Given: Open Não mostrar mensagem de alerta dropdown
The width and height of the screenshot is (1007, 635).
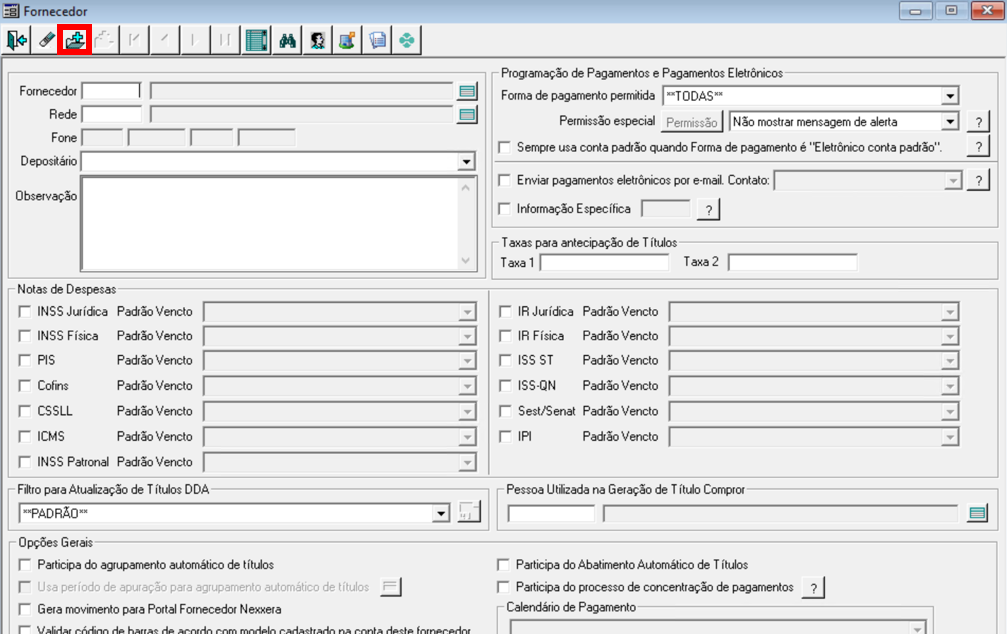Looking at the screenshot, I should click(x=950, y=121).
